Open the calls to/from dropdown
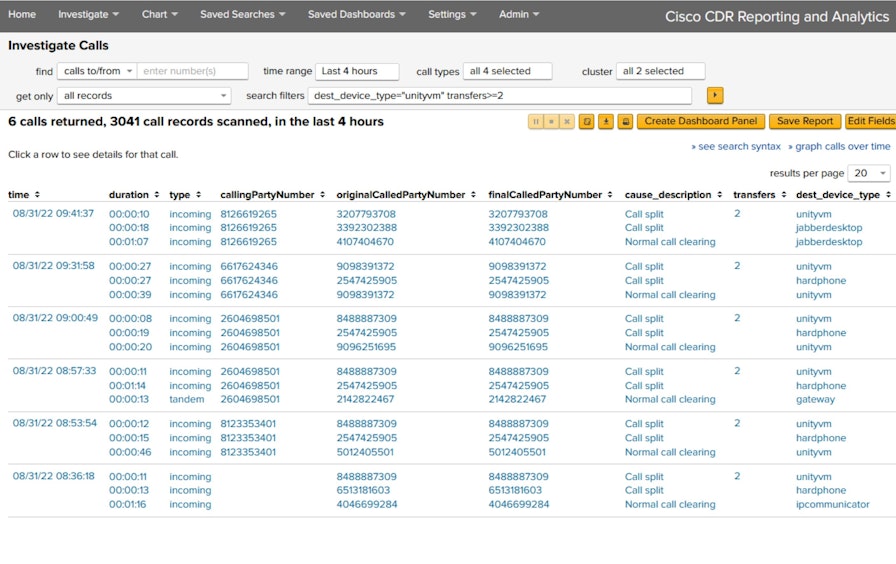This screenshot has height=564, width=896. [96, 71]
